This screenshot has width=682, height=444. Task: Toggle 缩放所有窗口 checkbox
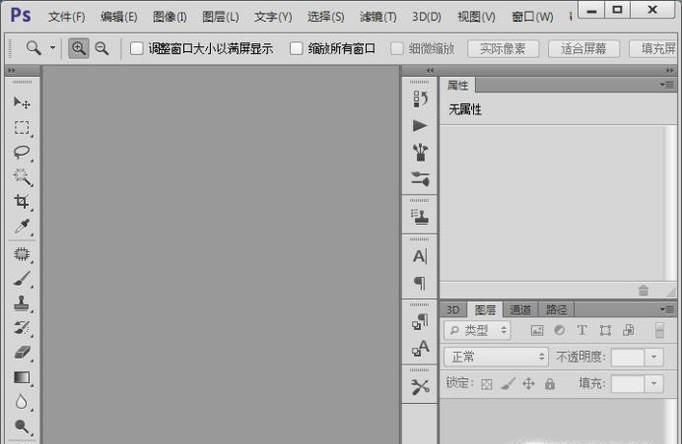coord(296,48)
